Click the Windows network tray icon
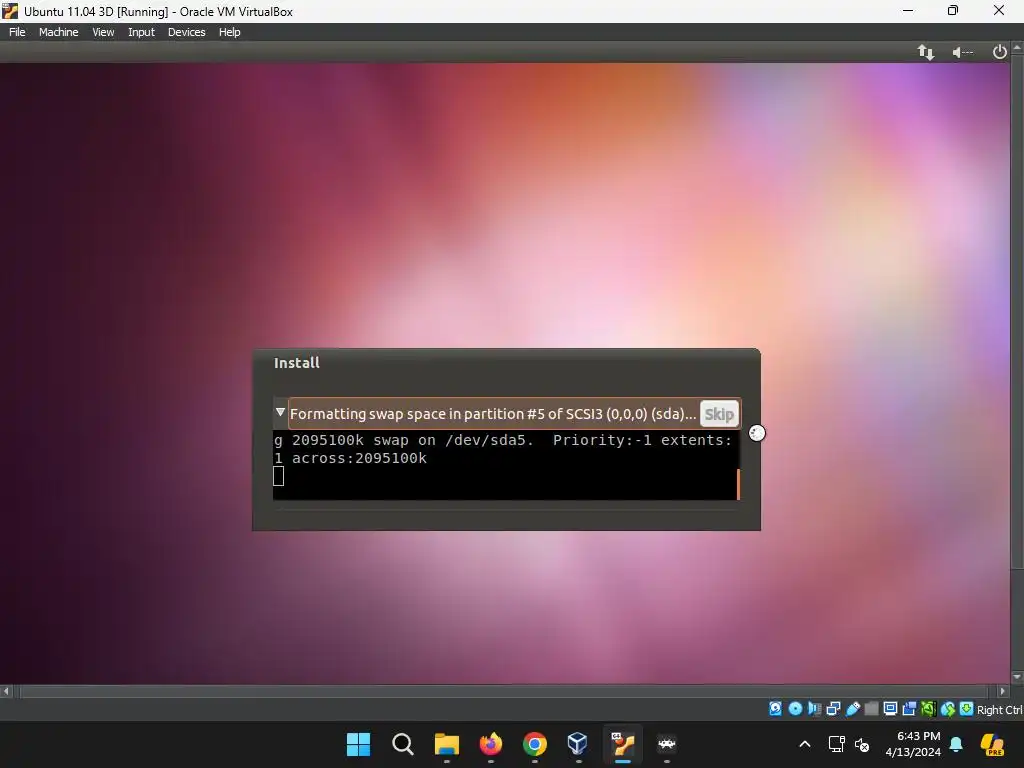 [x=837, y=744]
